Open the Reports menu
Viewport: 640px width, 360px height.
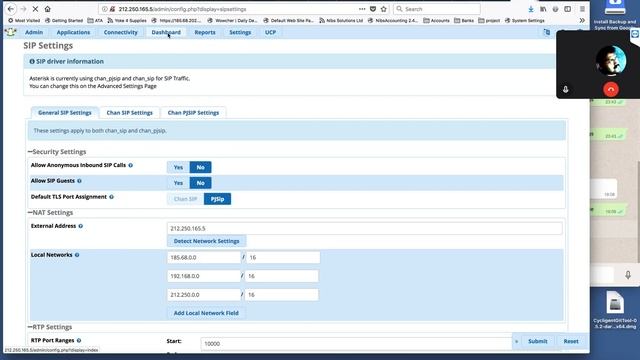click(205, 32)
